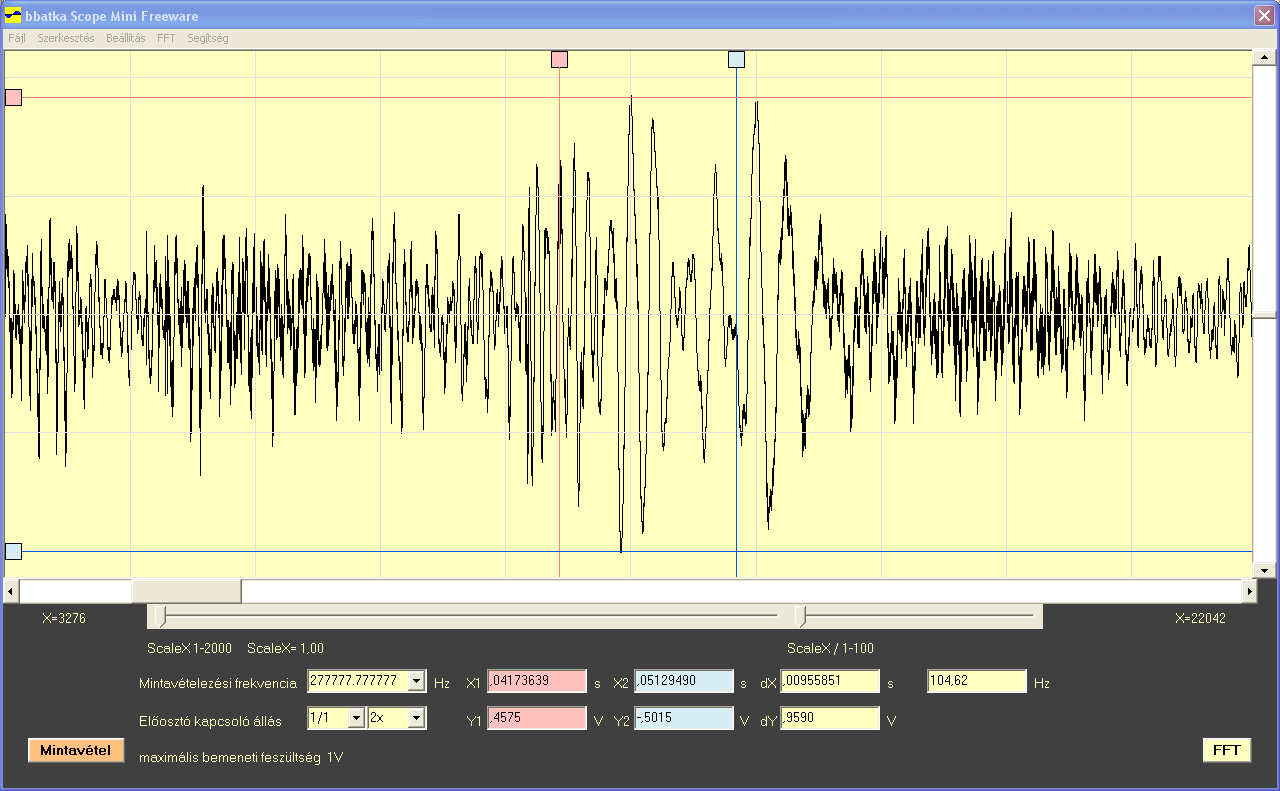Select the pink Y1 level marker on the left edge
This screenshot has width=1280, height=791.
13,97
